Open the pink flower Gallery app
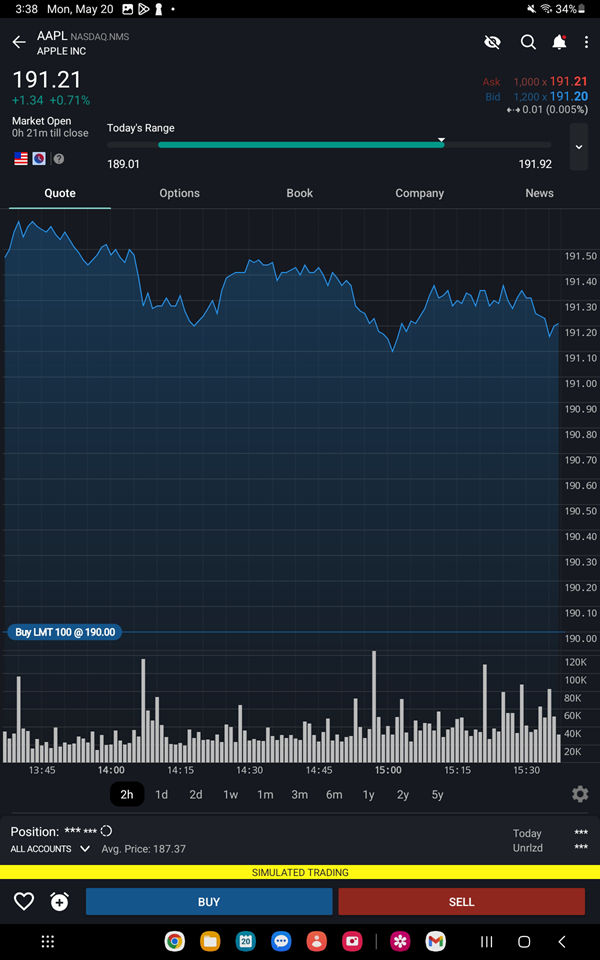600x960 pixels. pyautogui.click(x=400, y=941)
